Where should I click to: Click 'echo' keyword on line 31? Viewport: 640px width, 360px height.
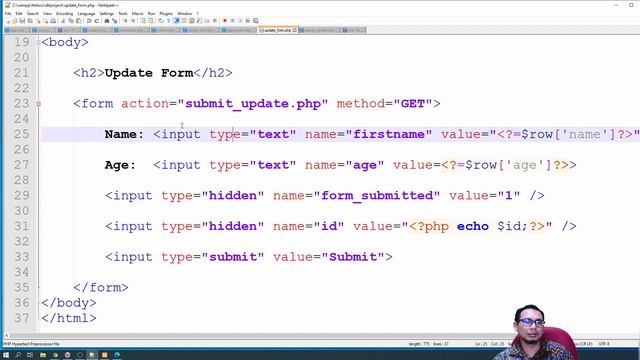tap(473, 226)
